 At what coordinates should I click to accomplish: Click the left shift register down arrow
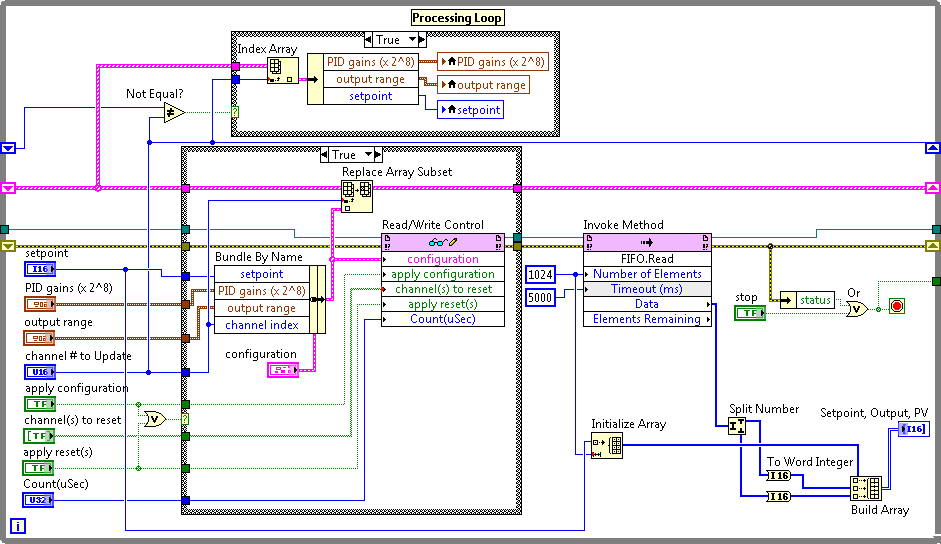pos(9,148)
